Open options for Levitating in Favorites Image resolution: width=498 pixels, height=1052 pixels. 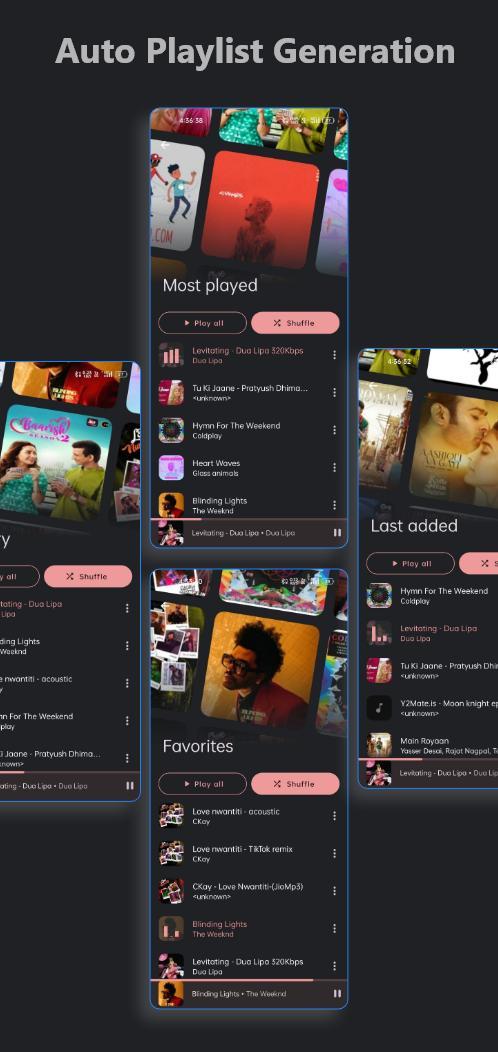(x=334, y=966)
